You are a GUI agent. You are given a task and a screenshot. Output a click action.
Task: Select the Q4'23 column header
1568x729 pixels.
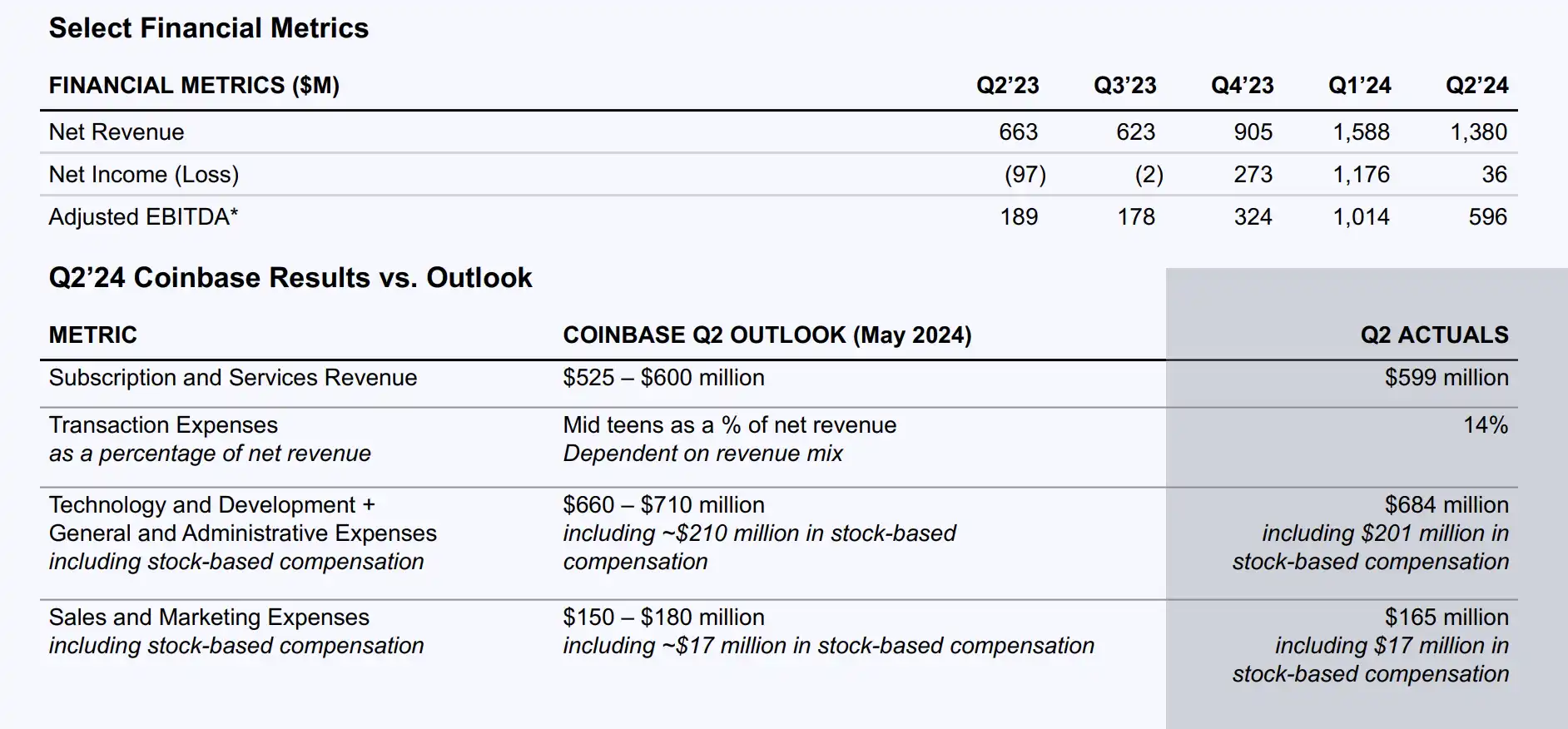1242,86
